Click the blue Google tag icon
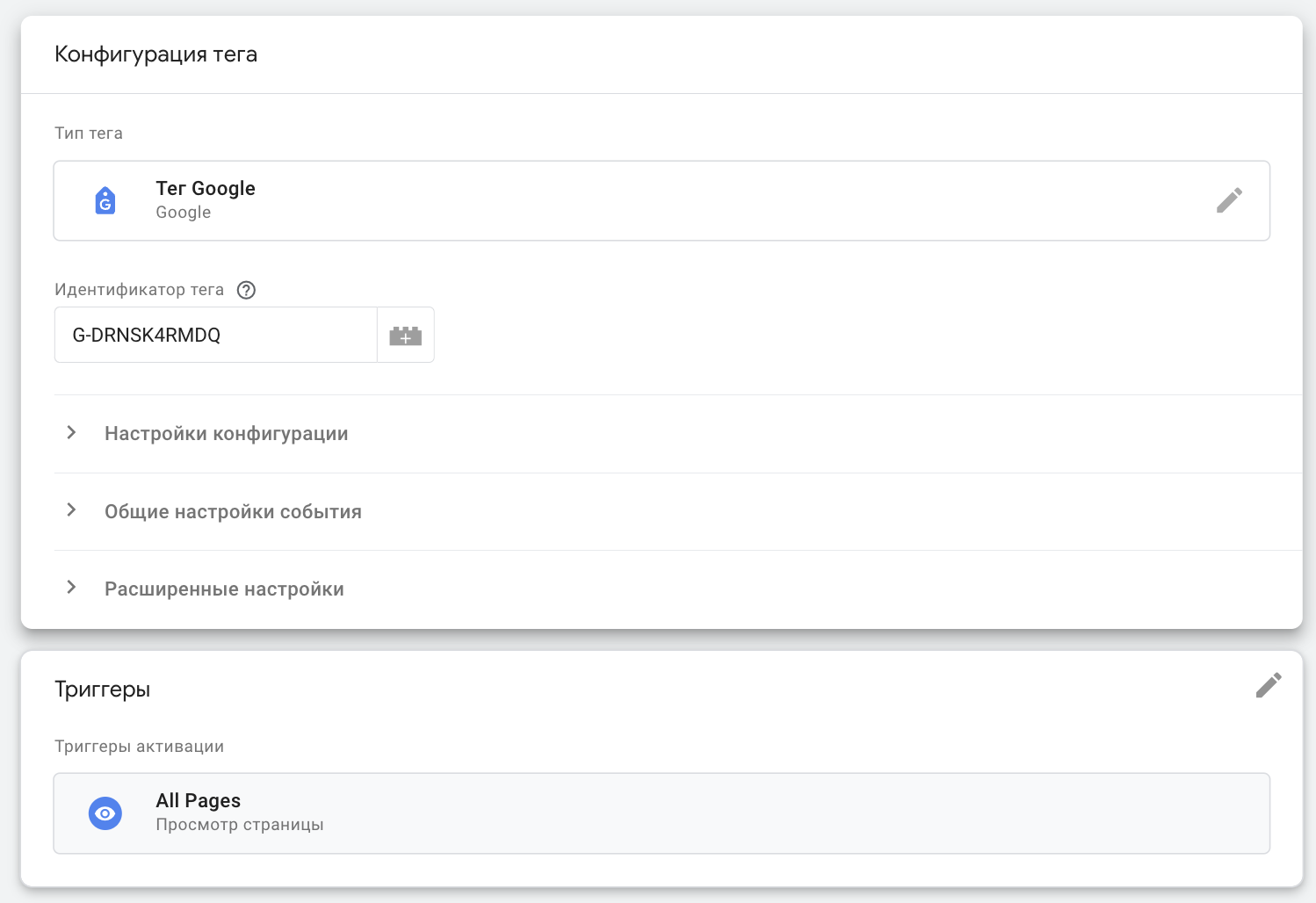Viewport: 1316px width, 903px height. (x=105, y=200)
